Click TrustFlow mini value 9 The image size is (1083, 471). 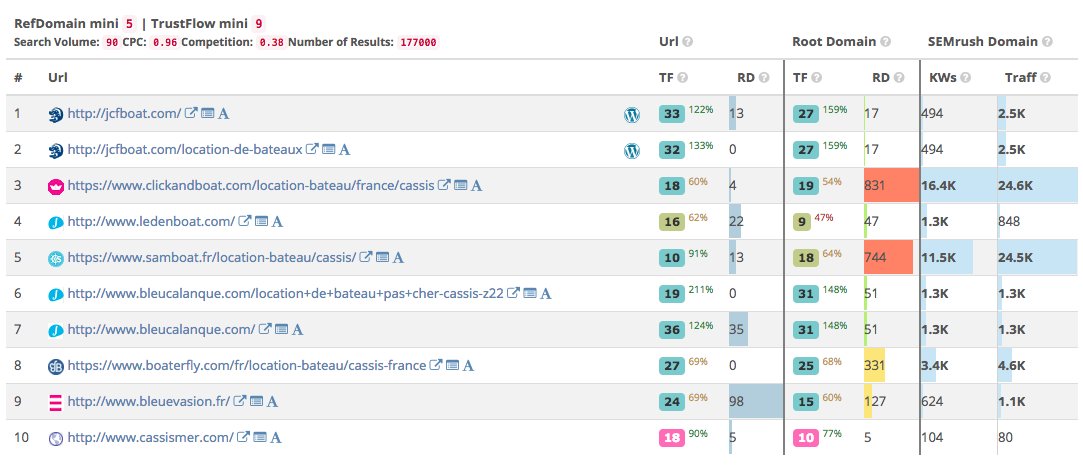[x=258, y=24]
